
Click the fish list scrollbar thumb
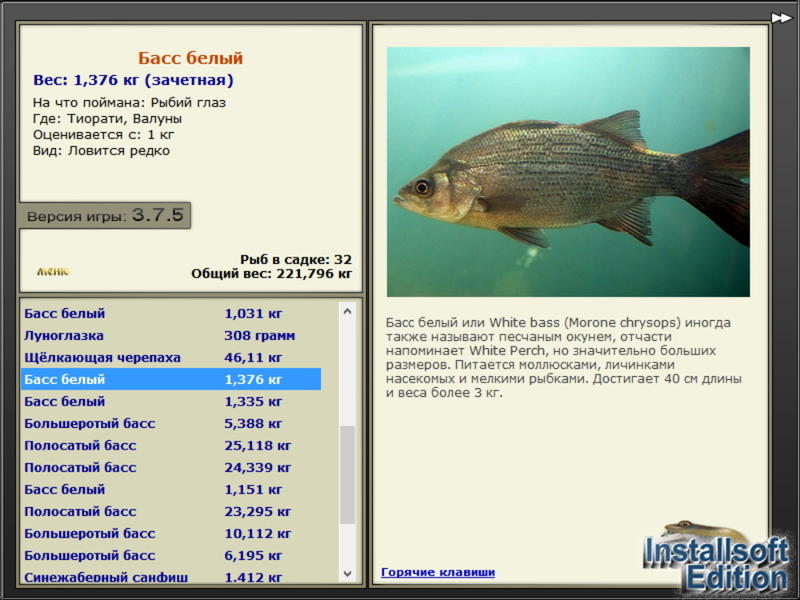click(347, 475)
